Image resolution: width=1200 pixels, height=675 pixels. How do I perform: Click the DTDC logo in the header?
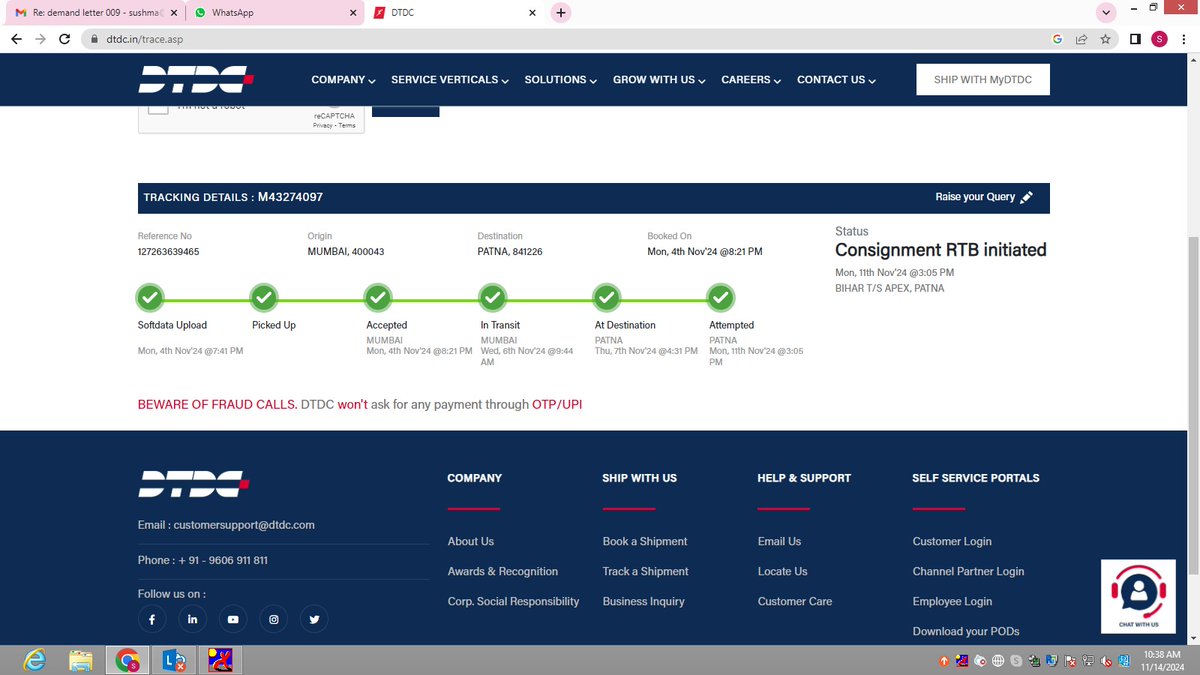click(196, 79)
